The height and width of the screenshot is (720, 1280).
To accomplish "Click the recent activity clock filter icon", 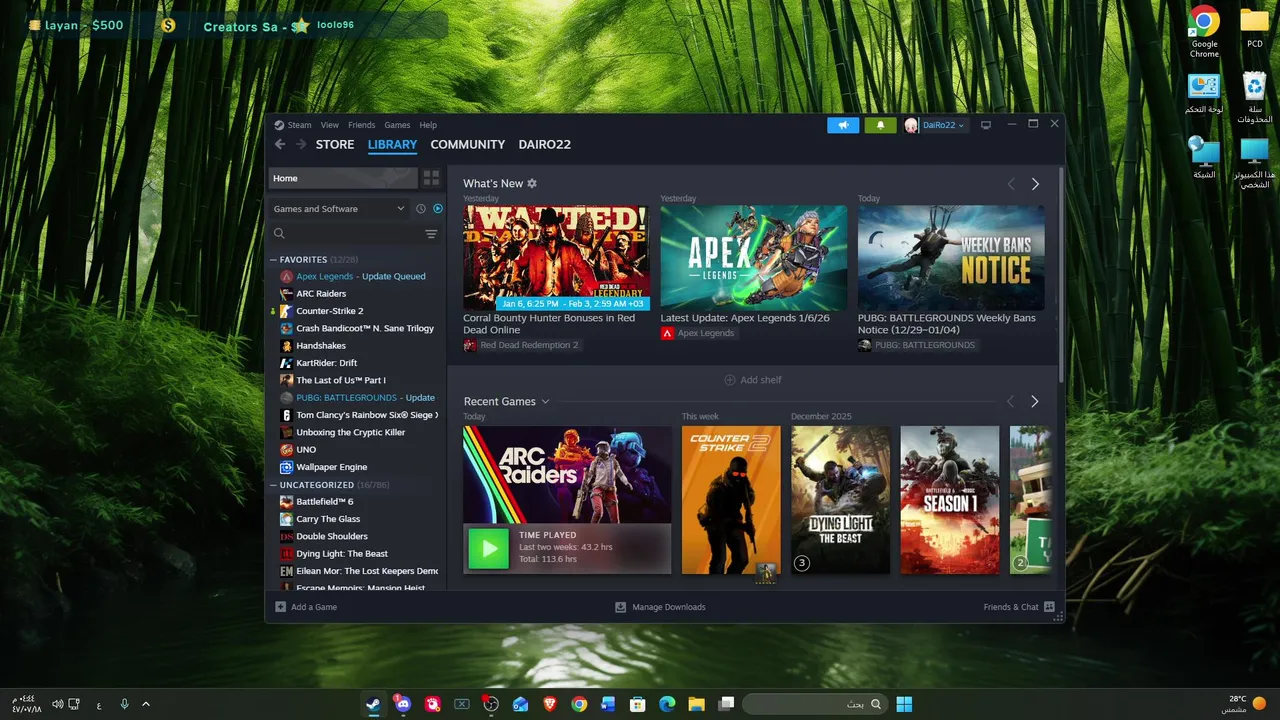I will [421, 209].
